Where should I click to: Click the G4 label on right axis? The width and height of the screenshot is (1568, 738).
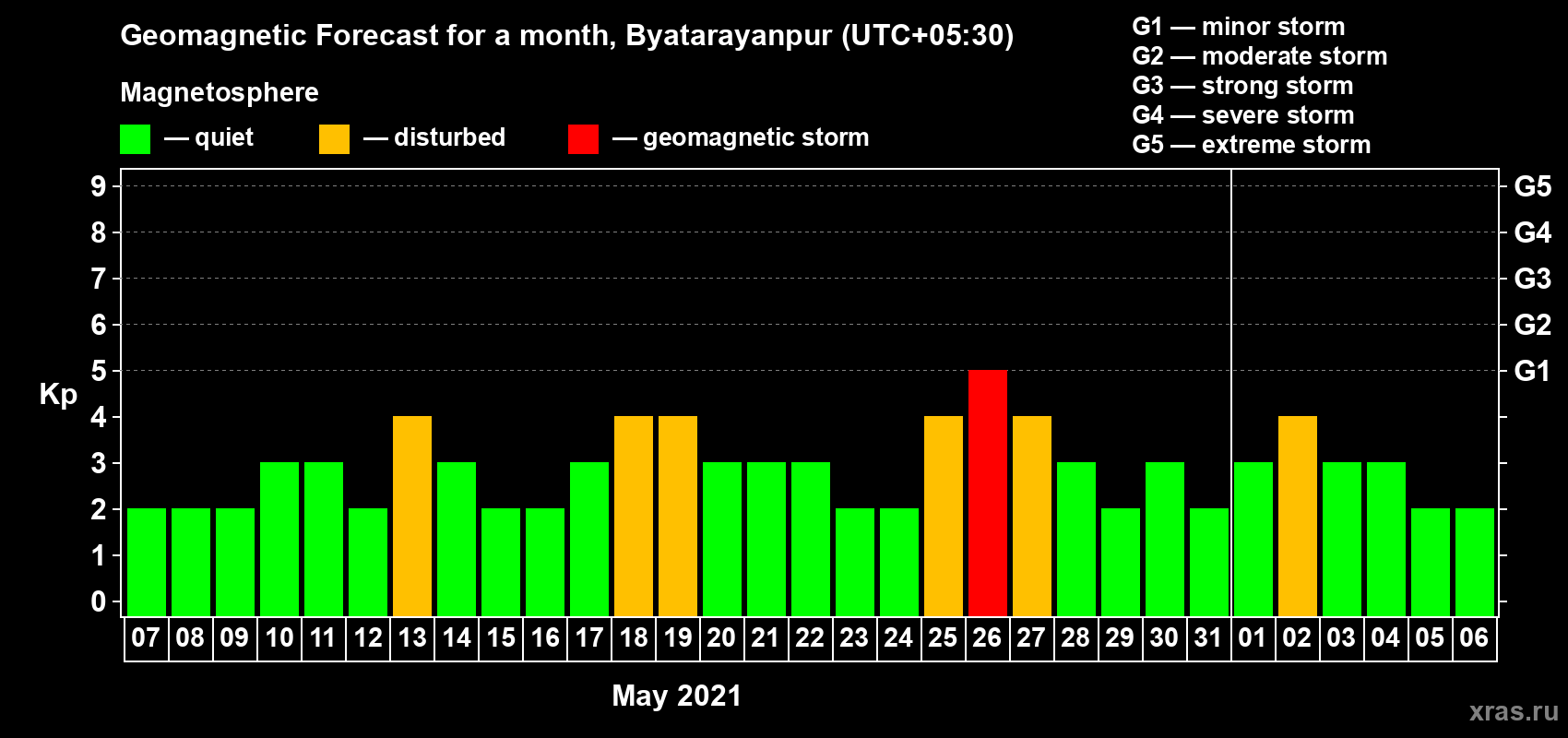coord(1532,232)
